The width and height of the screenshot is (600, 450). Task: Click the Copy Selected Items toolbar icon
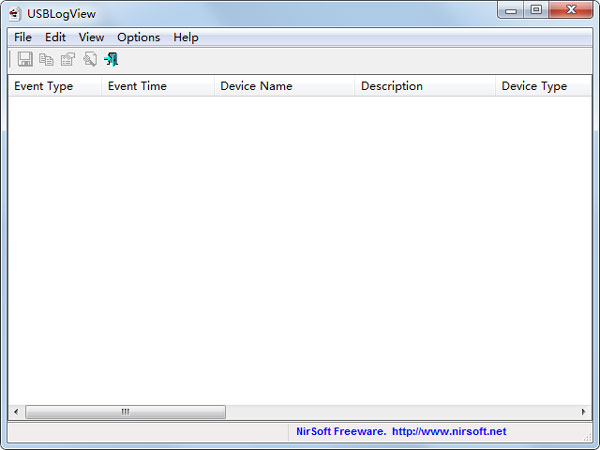[x=46, y=60]
